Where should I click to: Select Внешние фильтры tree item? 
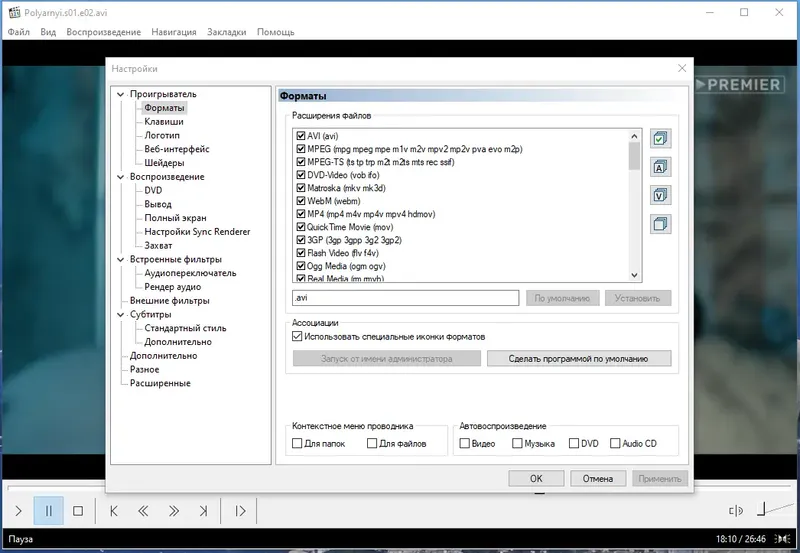click(169, 300)
